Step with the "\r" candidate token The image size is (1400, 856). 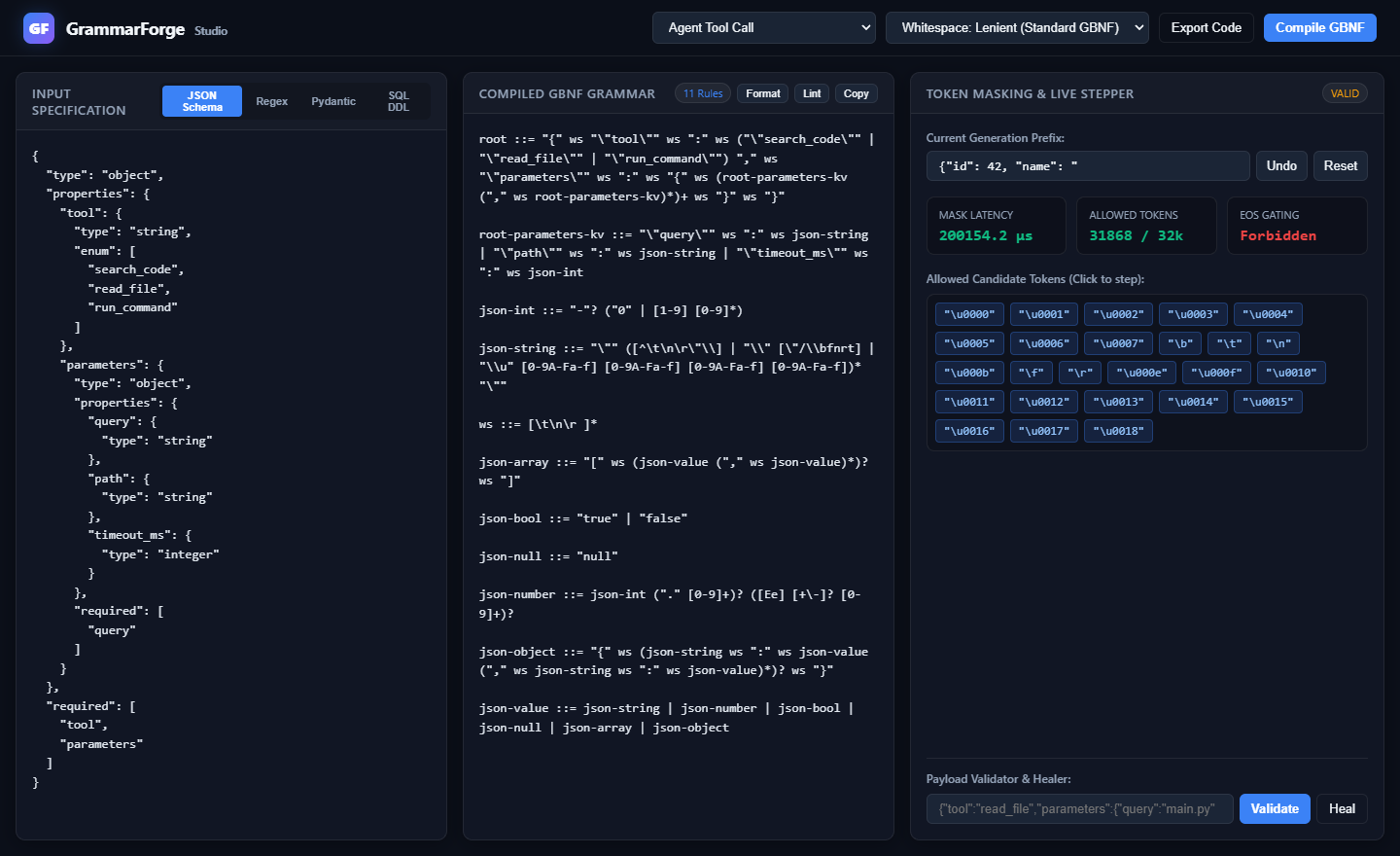[1080, 373]
